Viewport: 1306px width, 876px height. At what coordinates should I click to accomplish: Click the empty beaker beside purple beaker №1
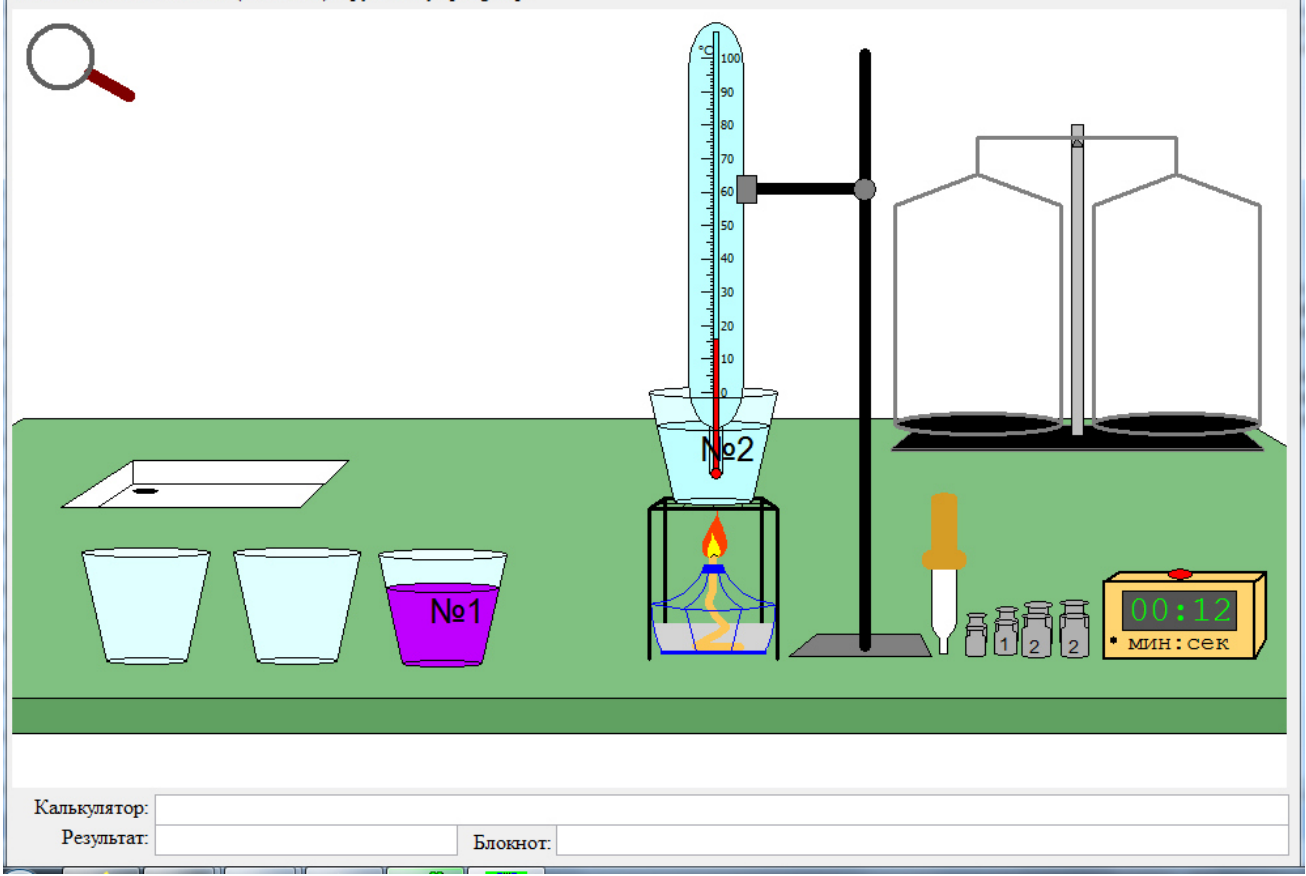coord(296,606)
